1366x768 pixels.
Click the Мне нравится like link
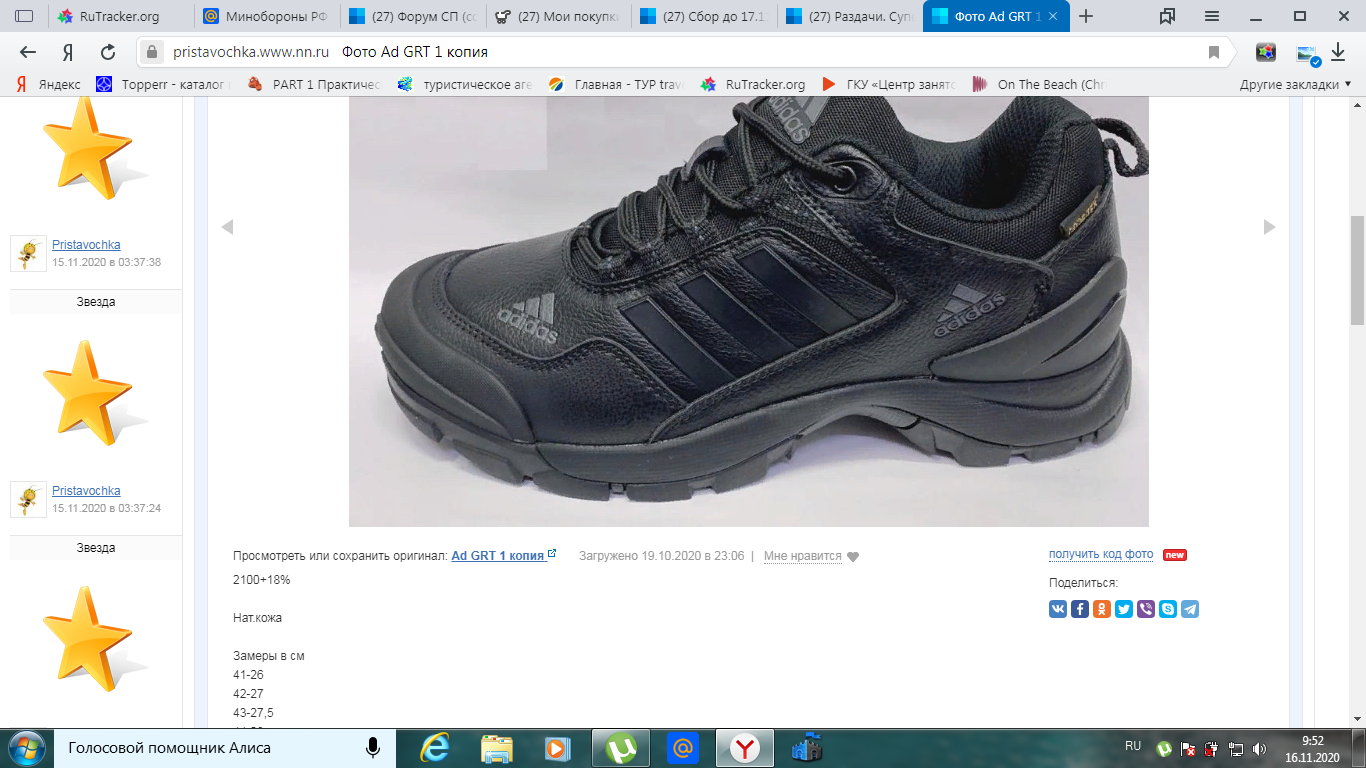(x=802, y=557)
